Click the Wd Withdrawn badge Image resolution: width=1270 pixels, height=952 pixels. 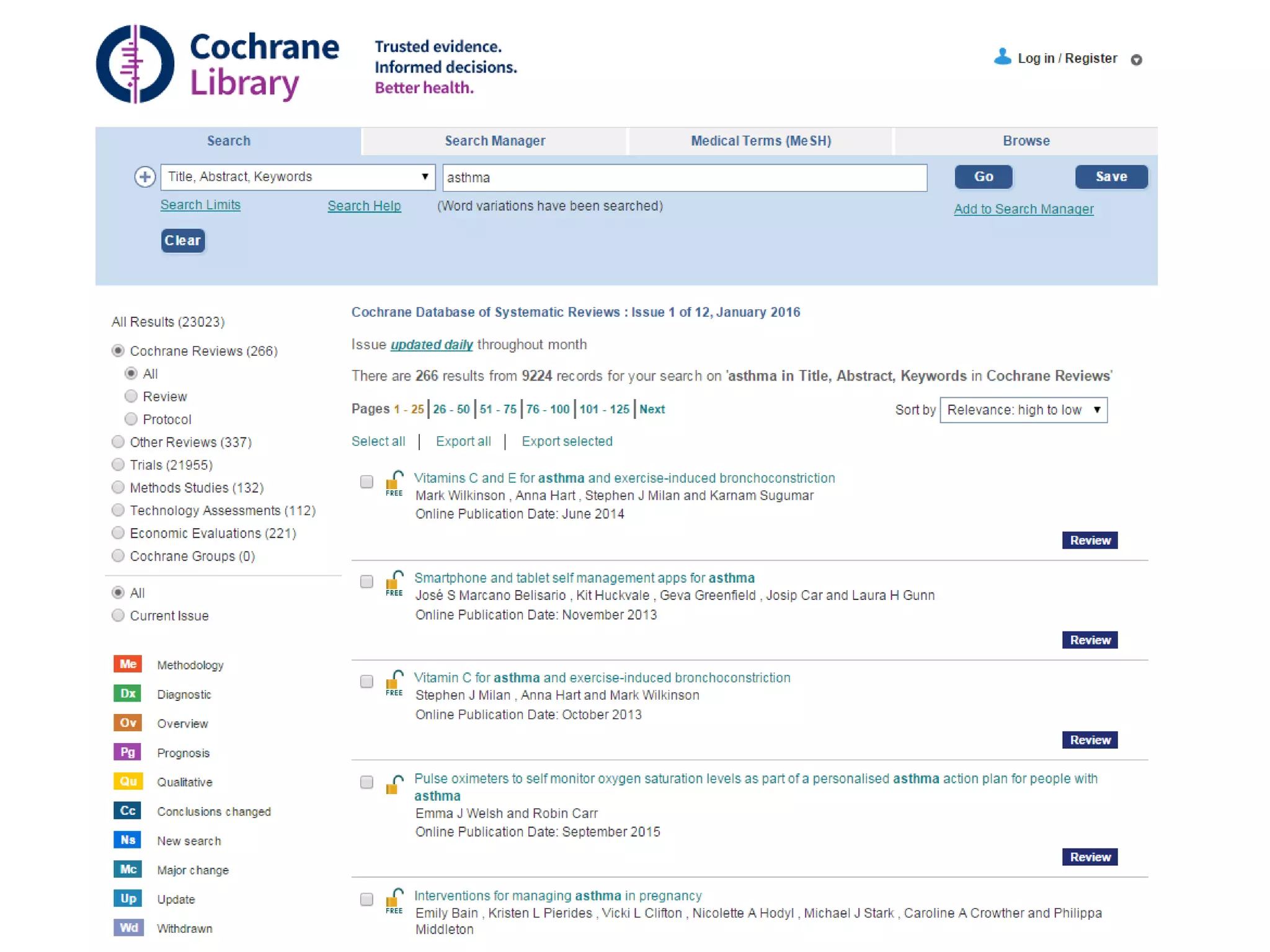tap(128, 928)
